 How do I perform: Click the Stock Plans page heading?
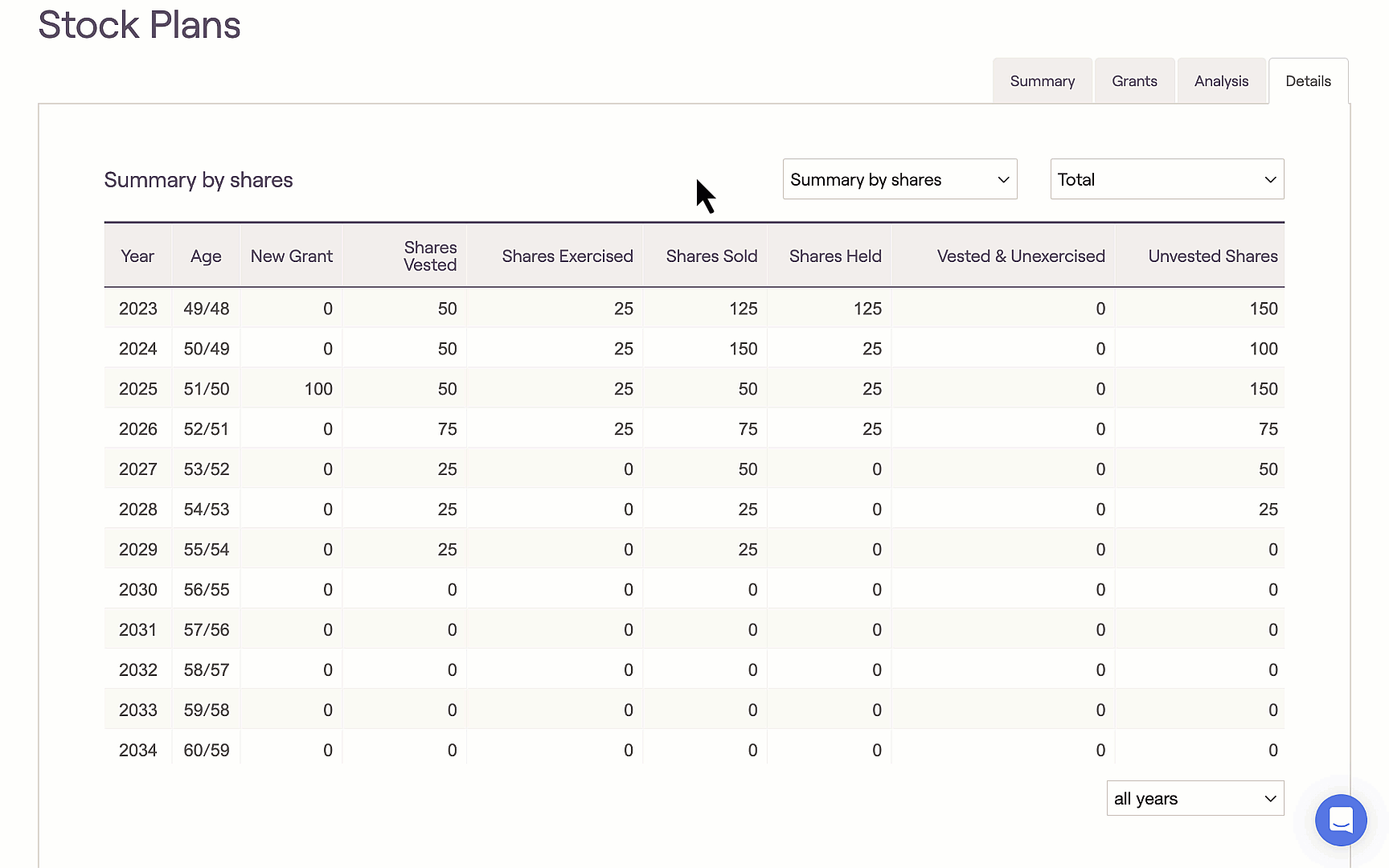(139, 25)
